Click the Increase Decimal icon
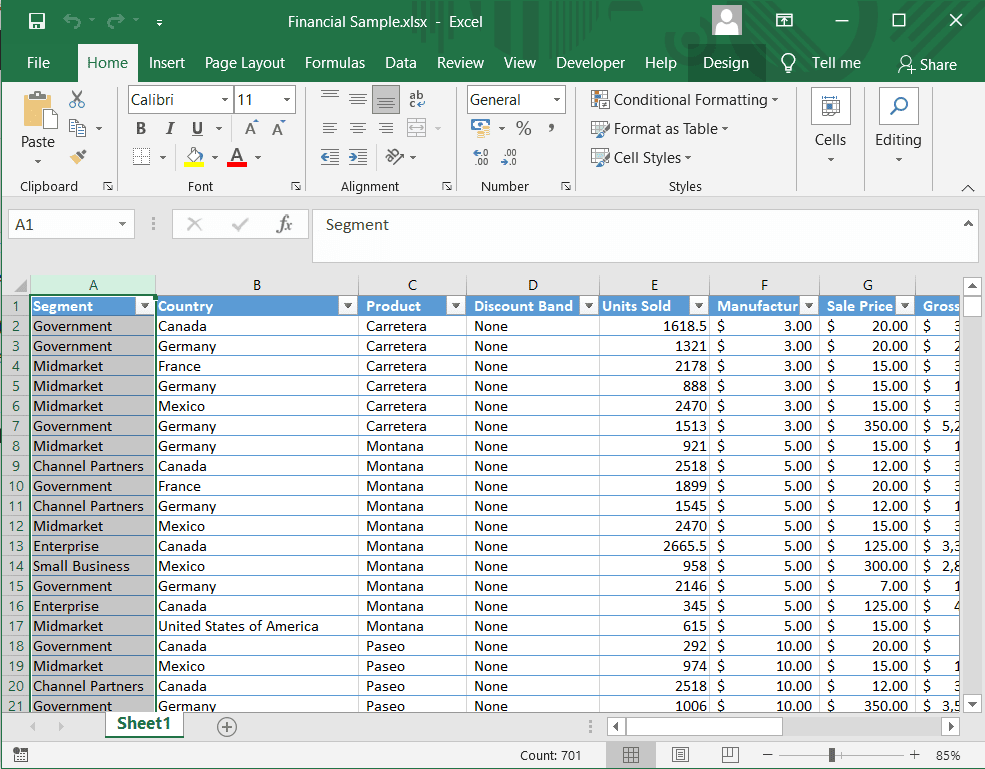The height and width of the screenshot is (769, 985). pos(480,157)
